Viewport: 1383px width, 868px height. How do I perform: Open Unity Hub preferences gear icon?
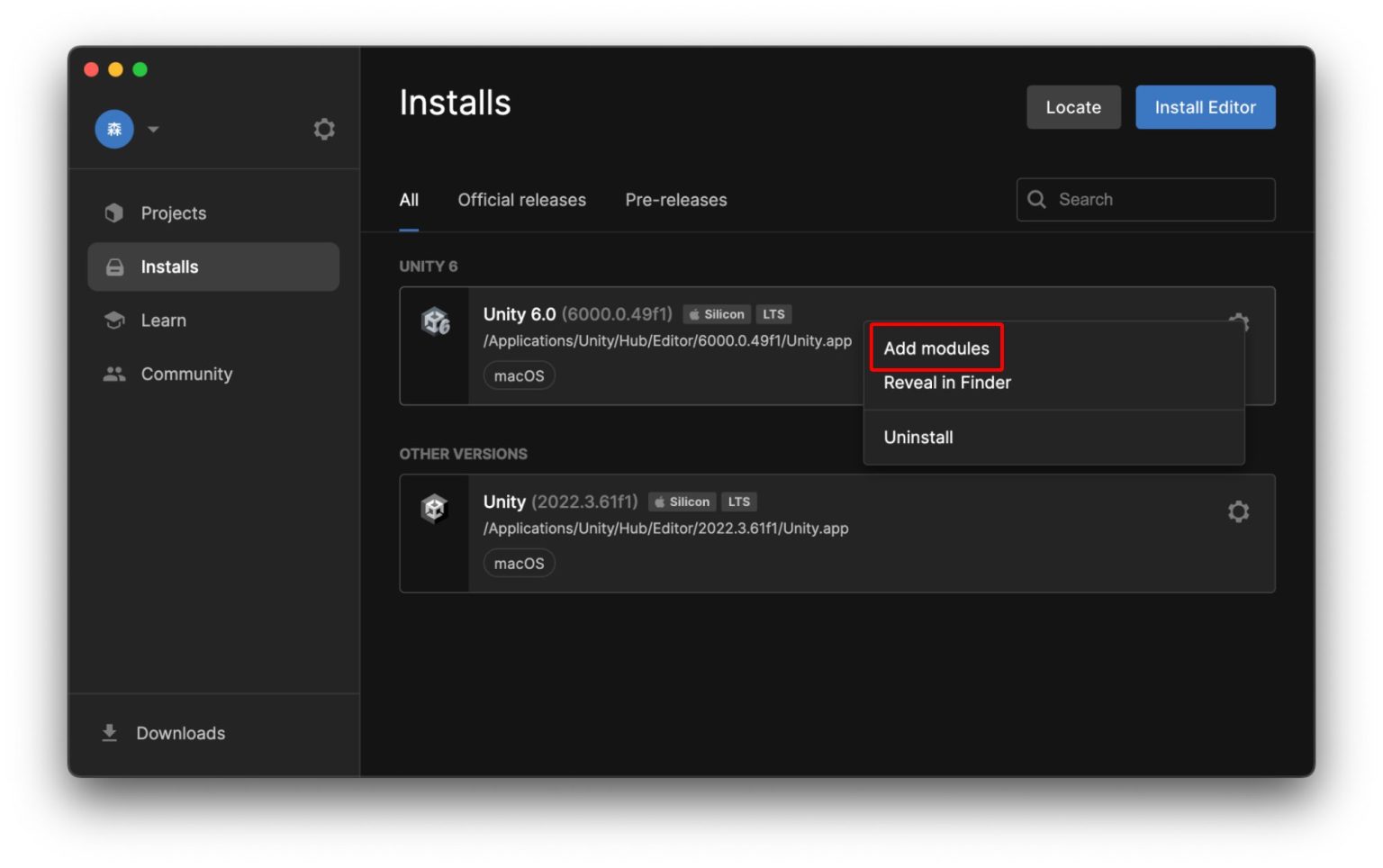pyautogui.click(x=323, y=129)
